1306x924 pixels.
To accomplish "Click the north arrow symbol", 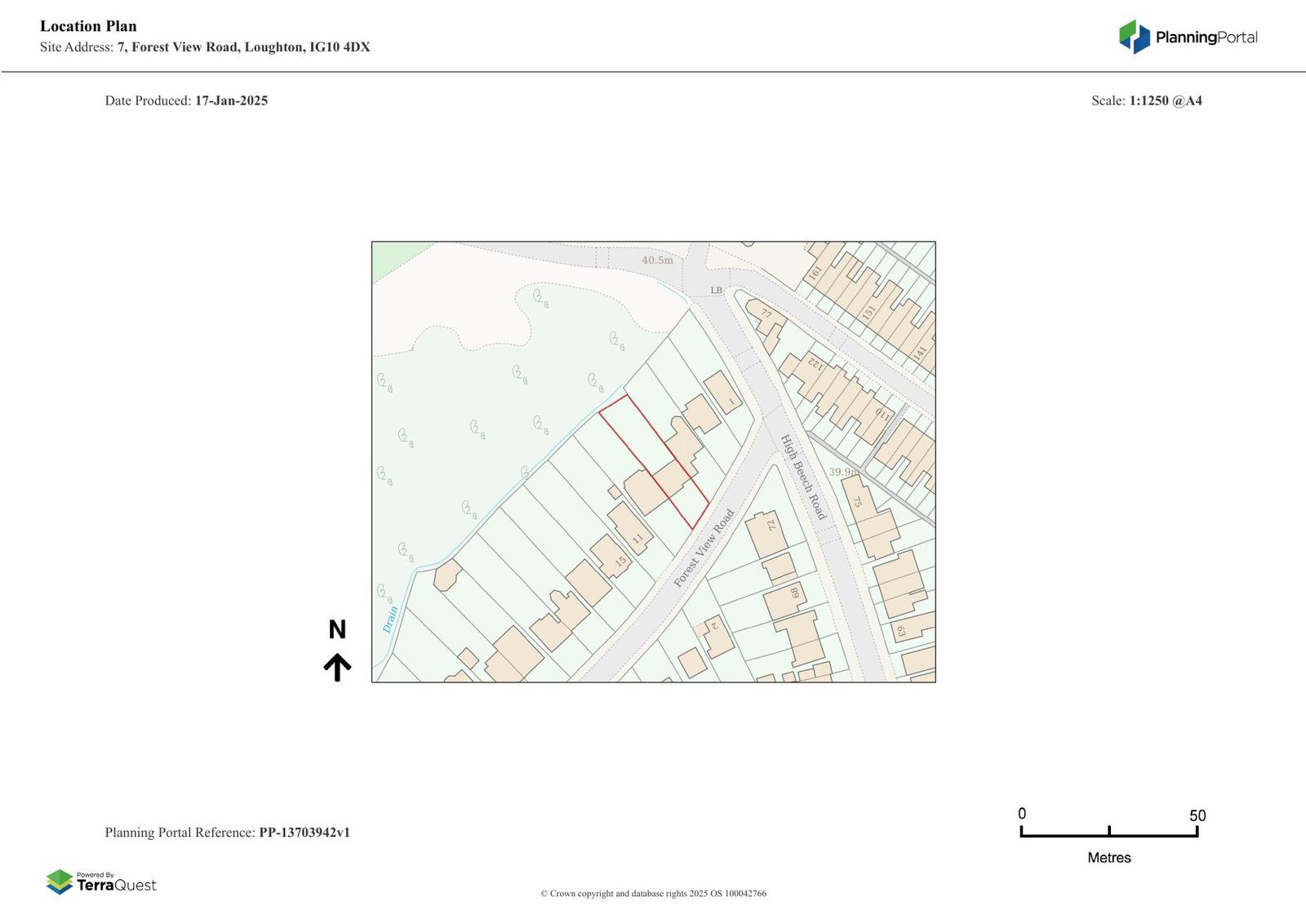I will 337,667.
